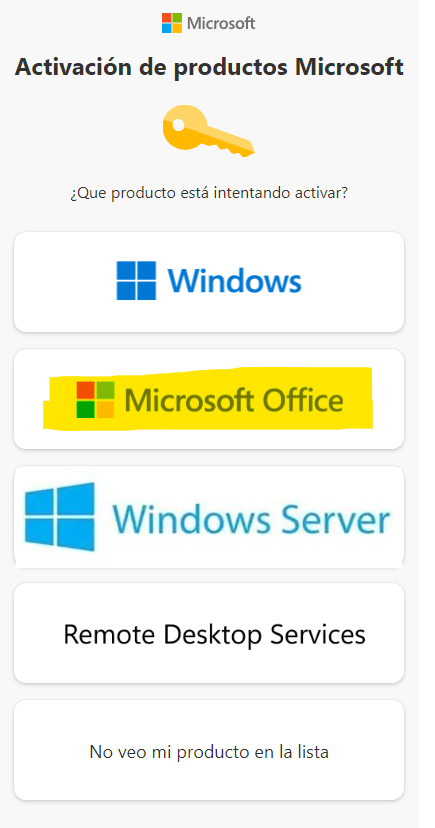The height and width of the screenshot is (828, 435).
Task: Click the Microsoft four-color logo at top
Action: pos(172,23)
